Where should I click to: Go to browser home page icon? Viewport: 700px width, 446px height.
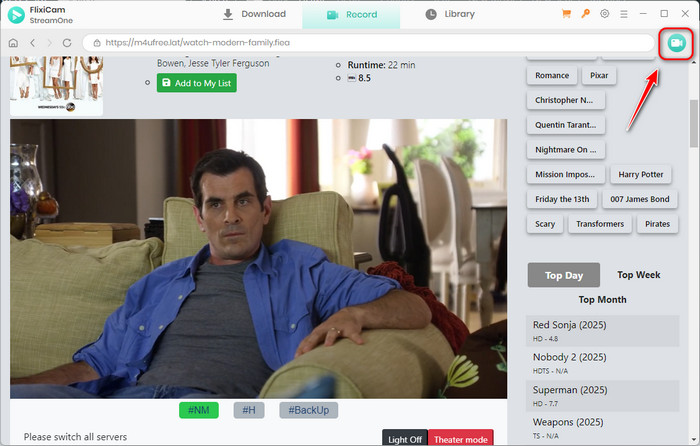point(13,43)
